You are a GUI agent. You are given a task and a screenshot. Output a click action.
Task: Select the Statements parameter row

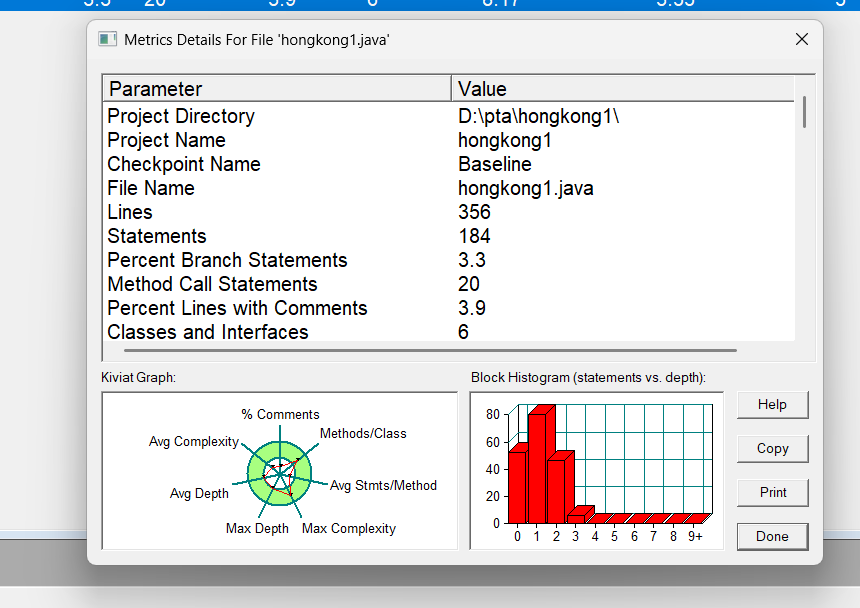pos(449,236)
